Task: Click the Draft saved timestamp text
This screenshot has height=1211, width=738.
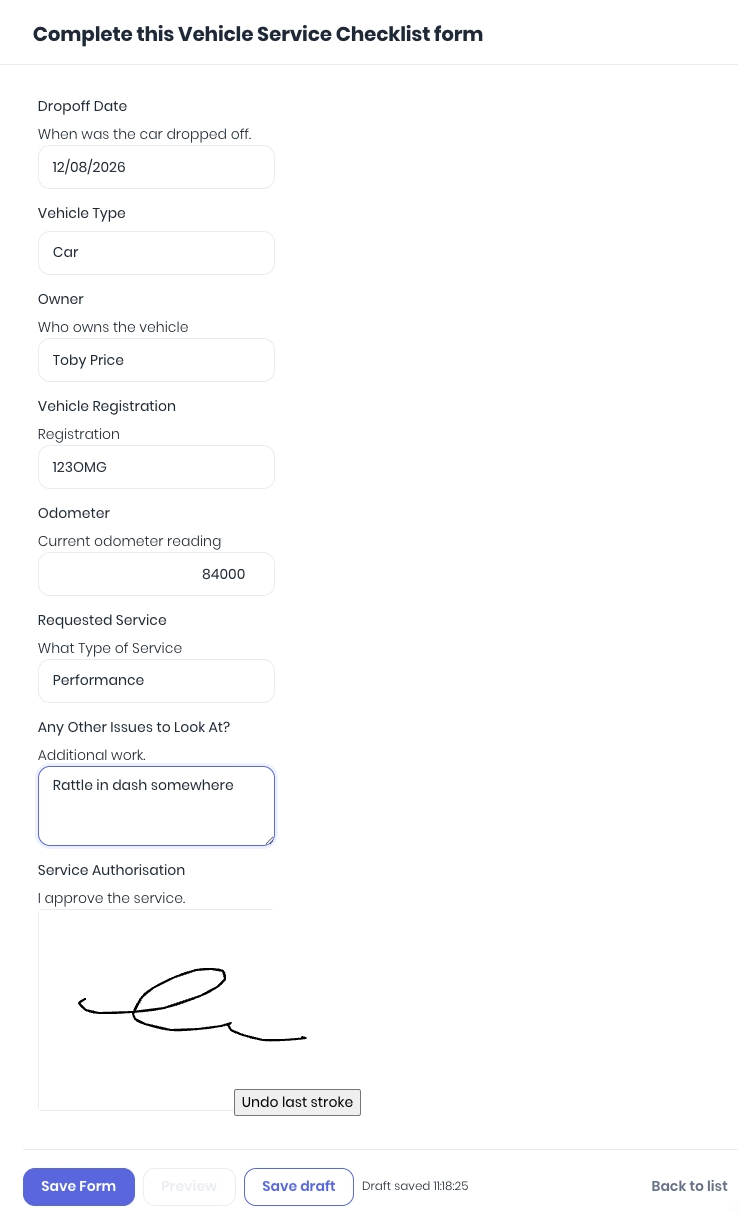Action: coord(415,1186)
